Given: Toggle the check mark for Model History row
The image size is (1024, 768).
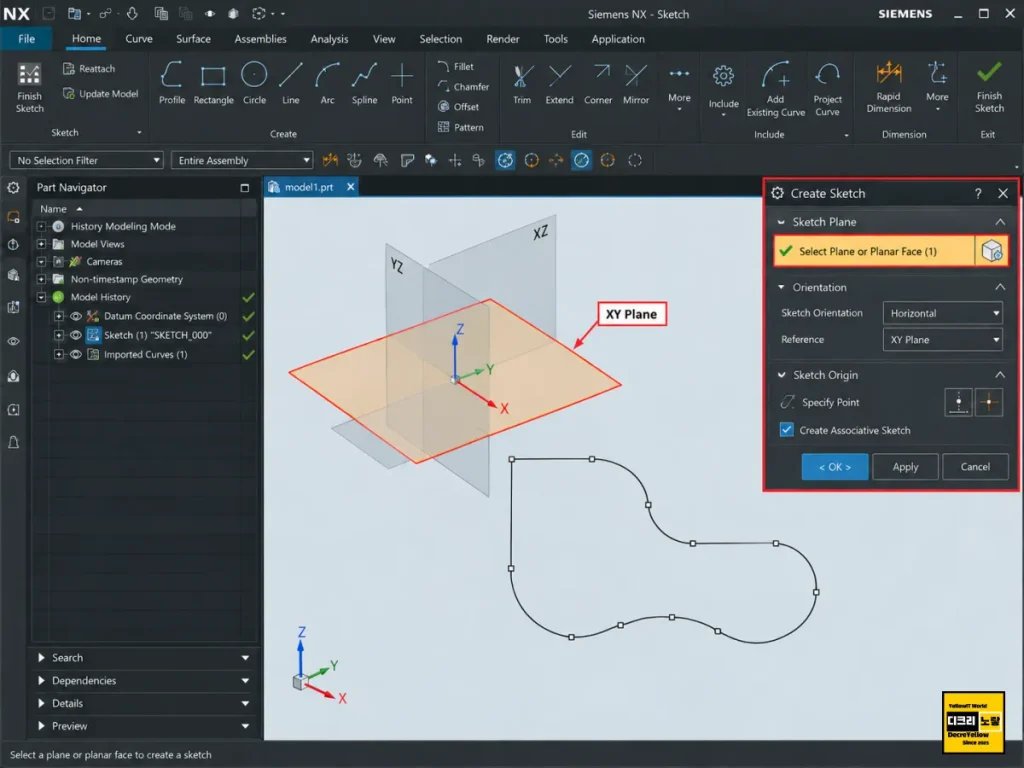Looking at the screenshot, I should pos(248,297).
